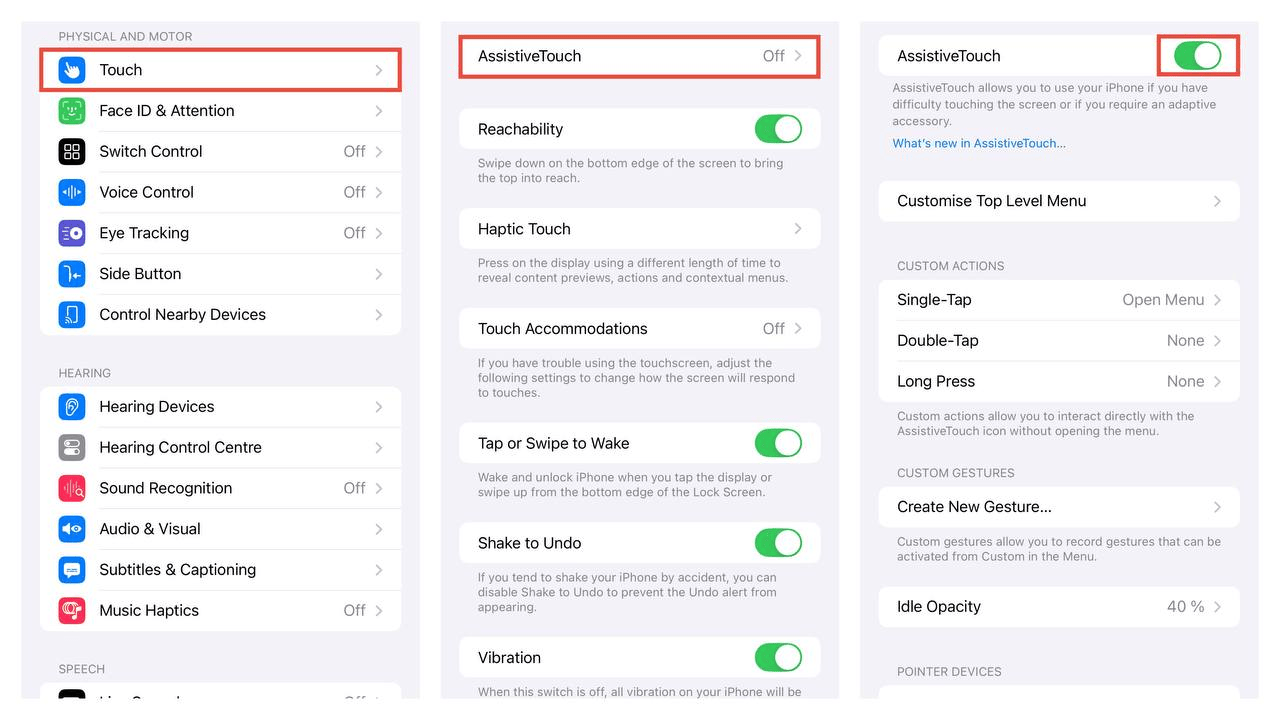The height and width of the screenshot is (720, 1280).
Task: Tap the blue Touch hand icon
Action: tap(72, 70)
